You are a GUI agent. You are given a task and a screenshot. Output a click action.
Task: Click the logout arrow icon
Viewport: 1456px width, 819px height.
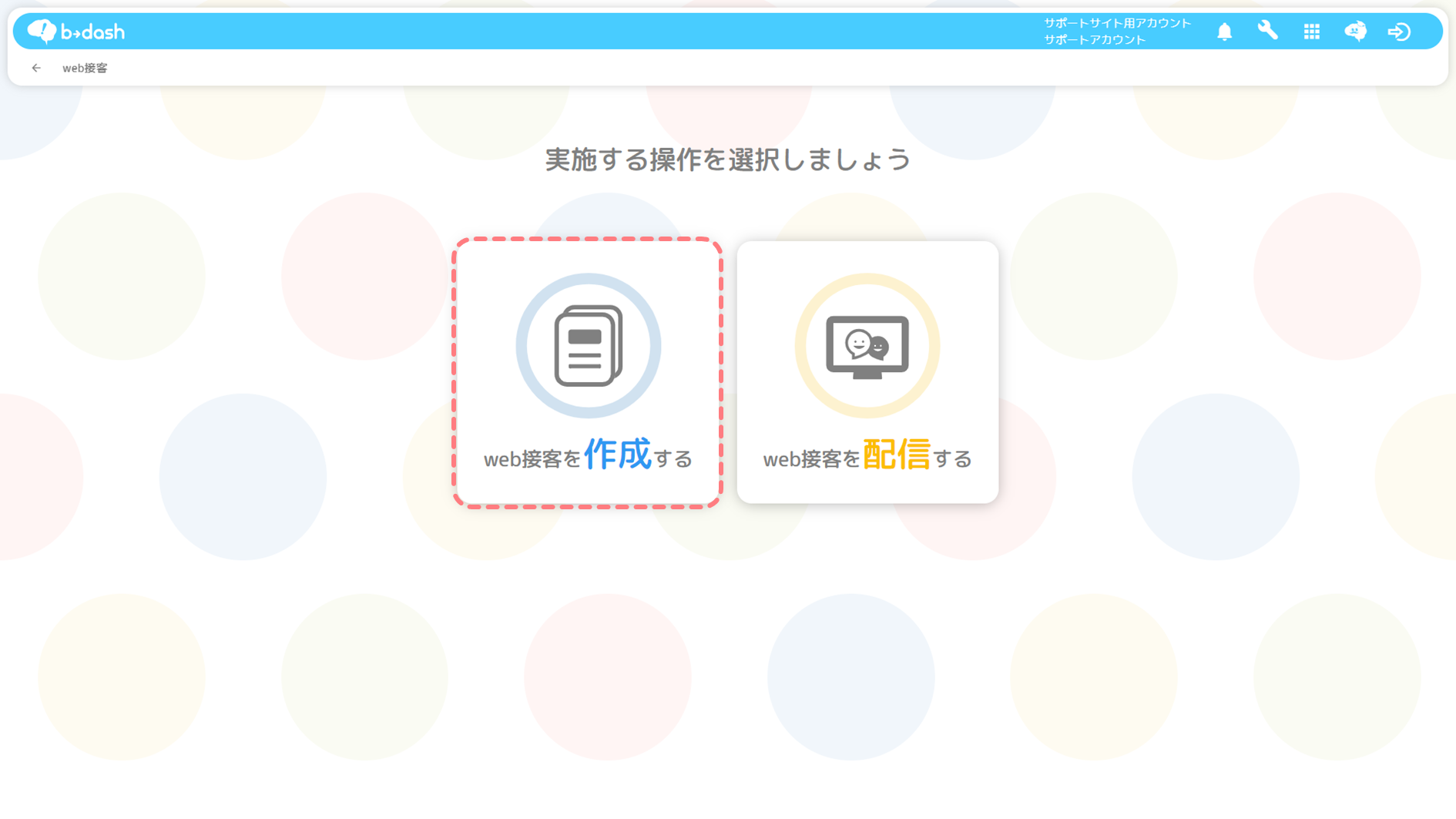click(x=1399, y=32)
